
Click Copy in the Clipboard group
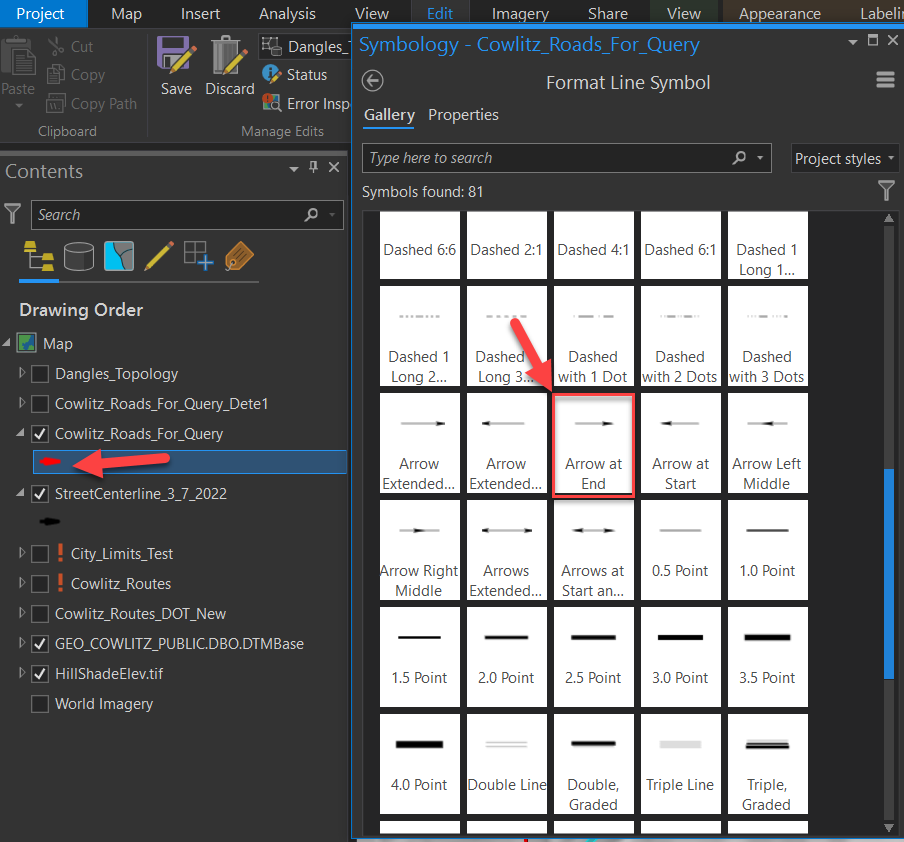[75, 74]
